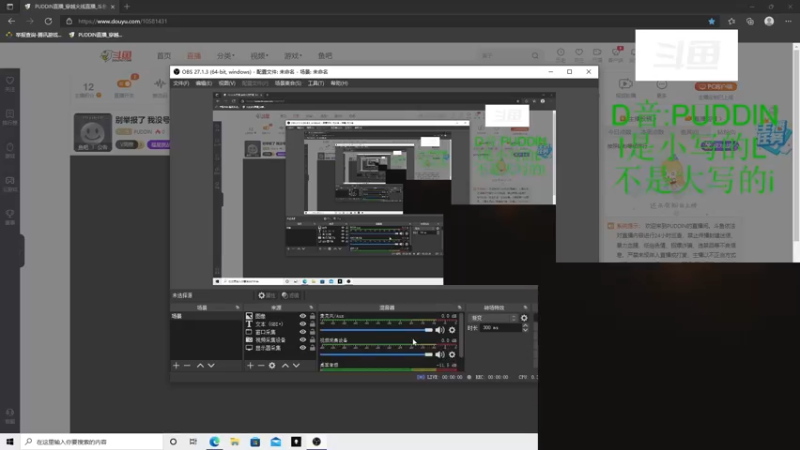Open the Mail app from the taskbar

pyautogui.click(x=276, y=442)
